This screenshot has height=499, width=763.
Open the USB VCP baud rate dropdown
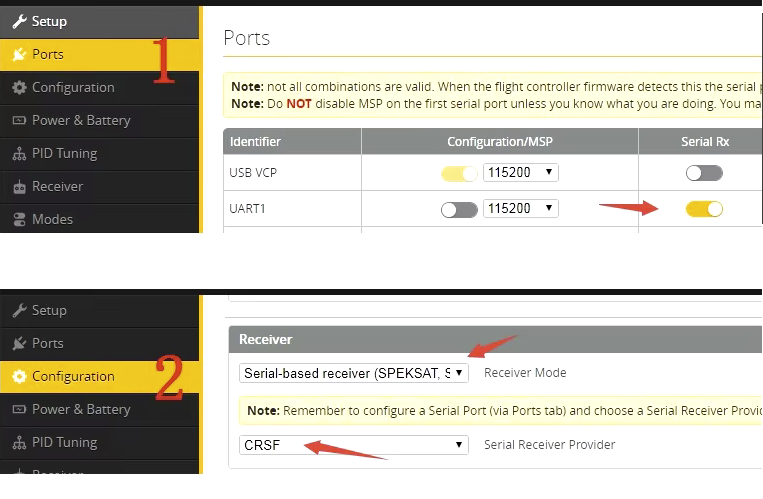click(x=520, y=173)
